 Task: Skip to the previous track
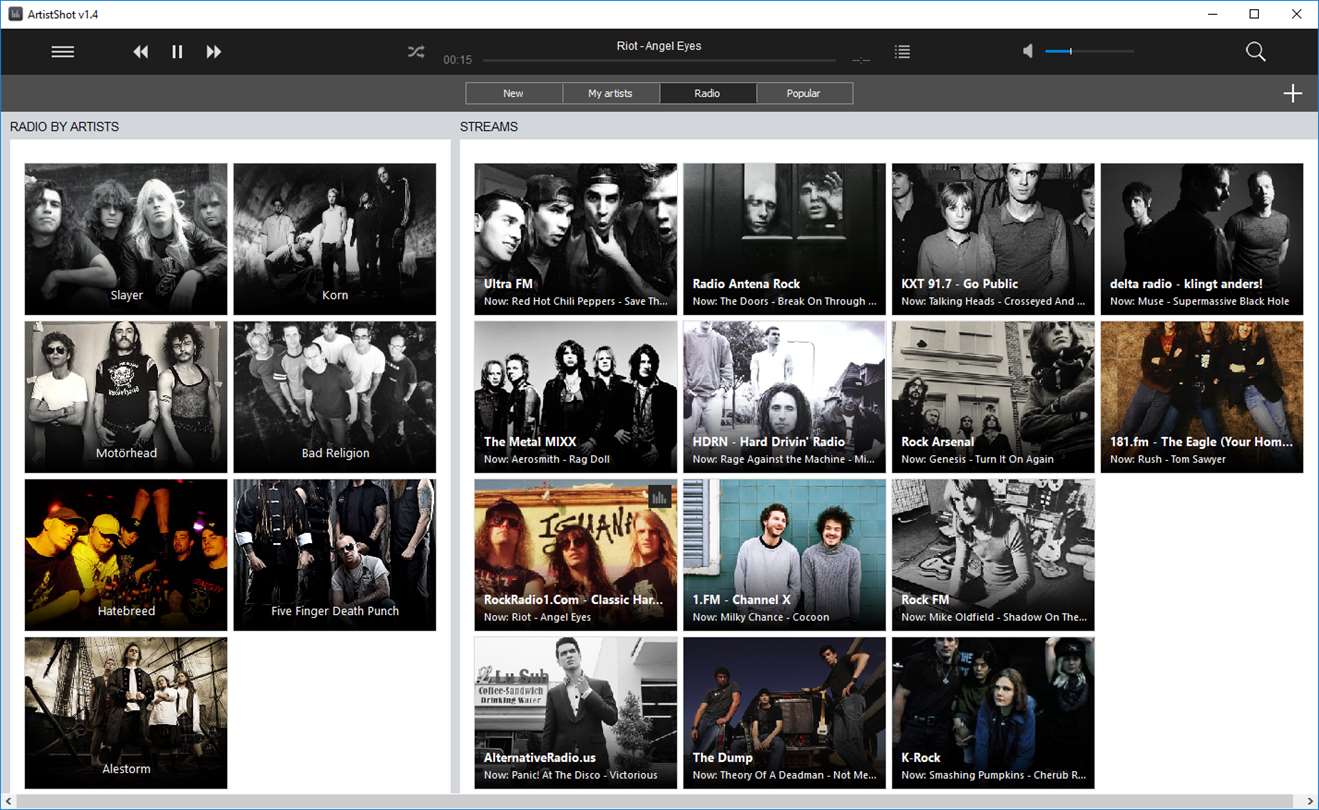point(141,52)
